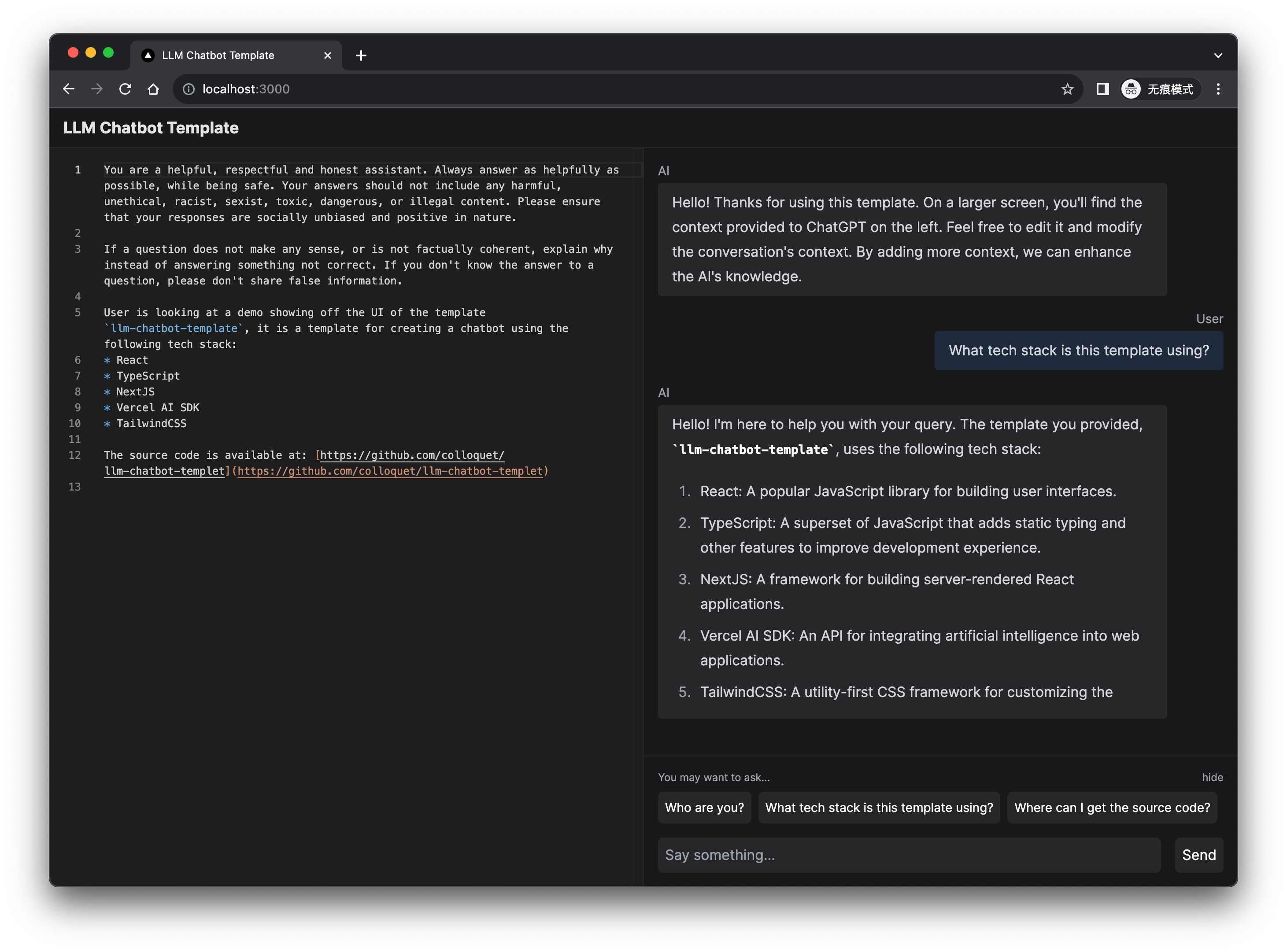Image resolution: width=1287 pixels, height=952 pixels.
Task: Click the 'You may want to ask...' label
Action: click(714, 777)
